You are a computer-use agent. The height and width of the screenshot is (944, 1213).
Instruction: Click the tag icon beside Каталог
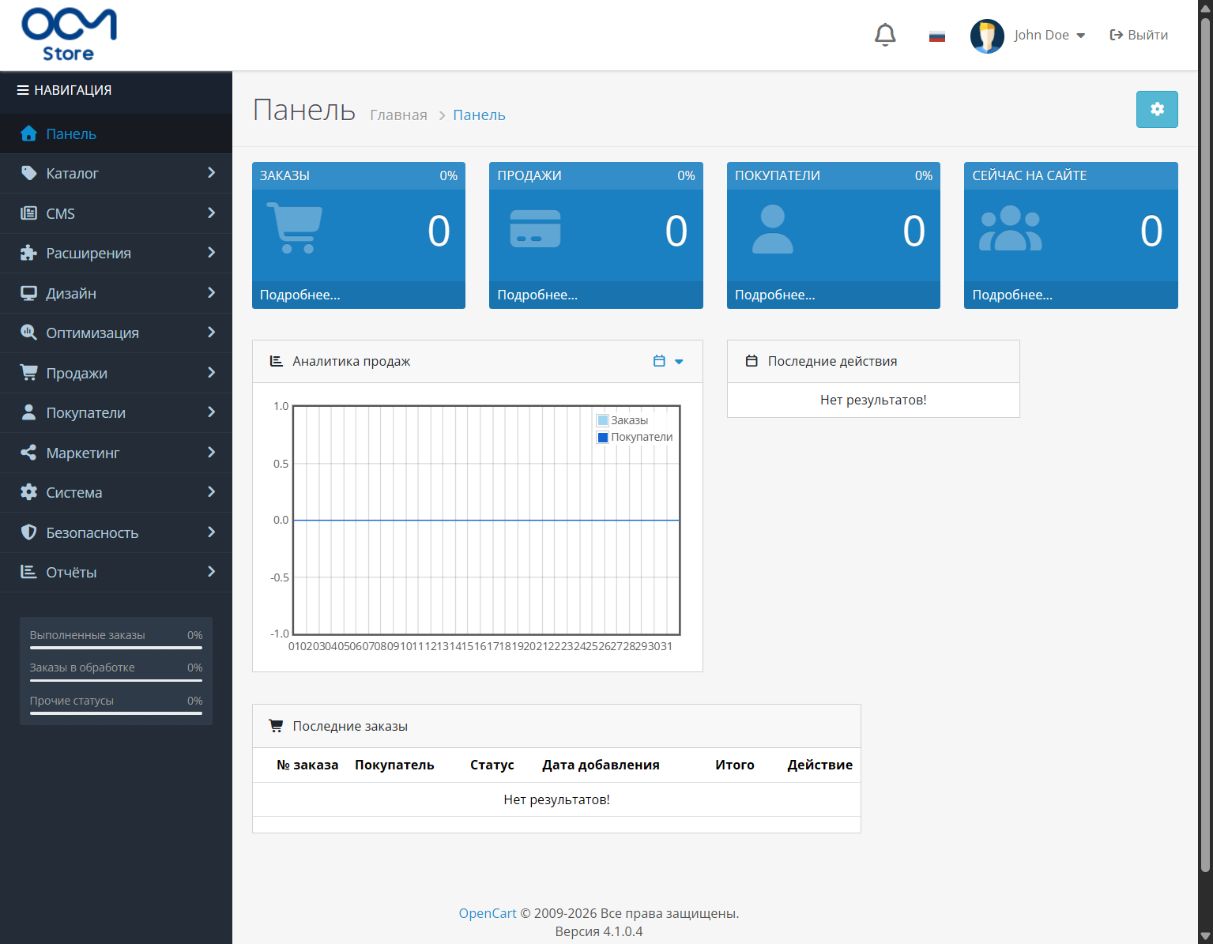(x=29, y=173)
